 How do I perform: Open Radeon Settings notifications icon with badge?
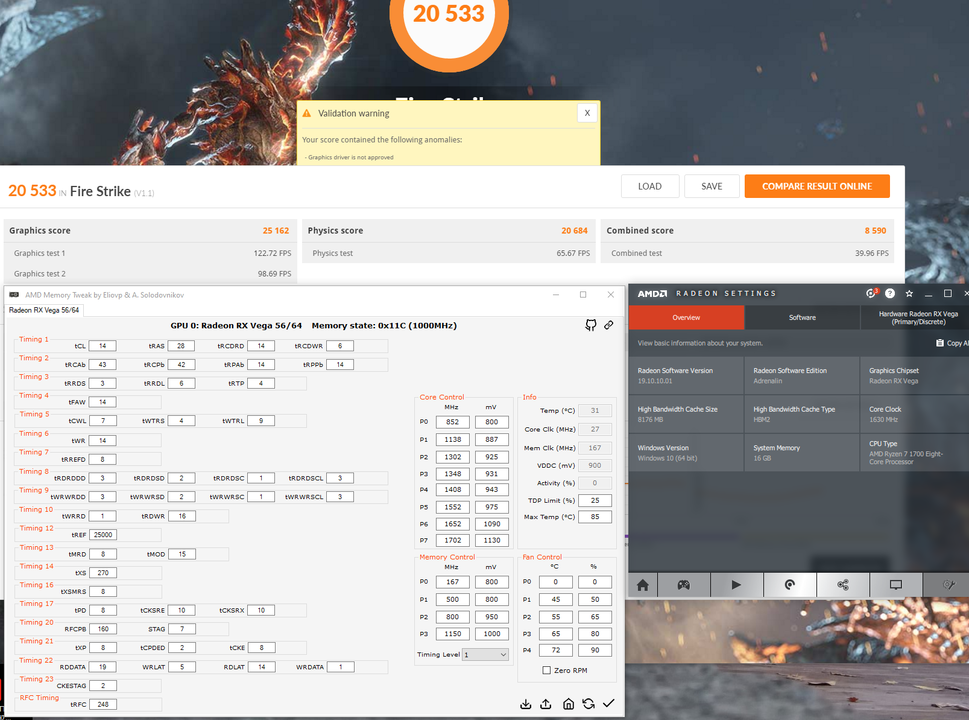click(872, 294)
